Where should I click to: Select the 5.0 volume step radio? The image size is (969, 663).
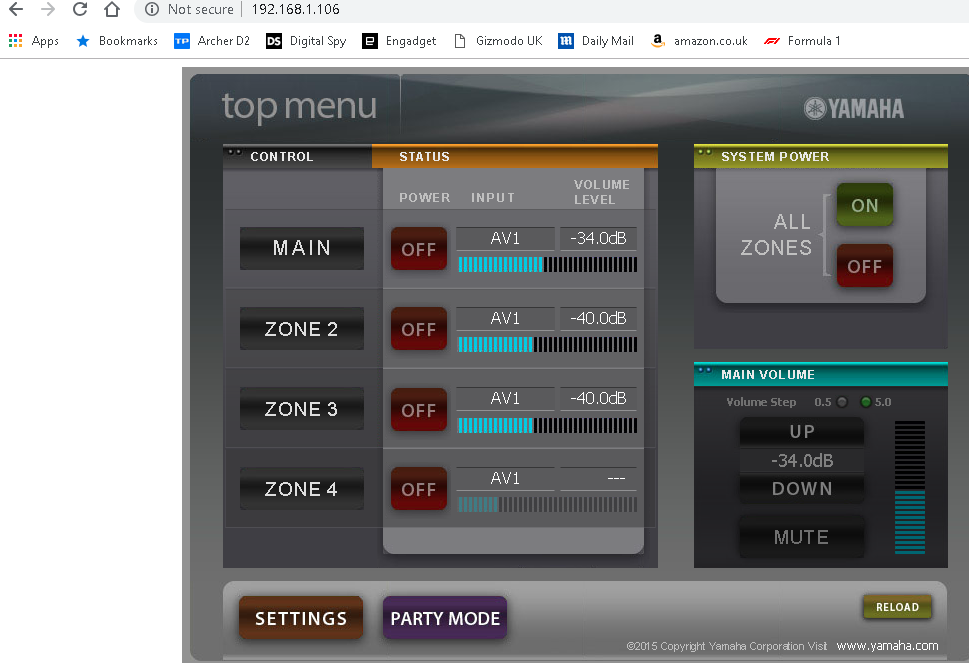(x=866, y=402)
